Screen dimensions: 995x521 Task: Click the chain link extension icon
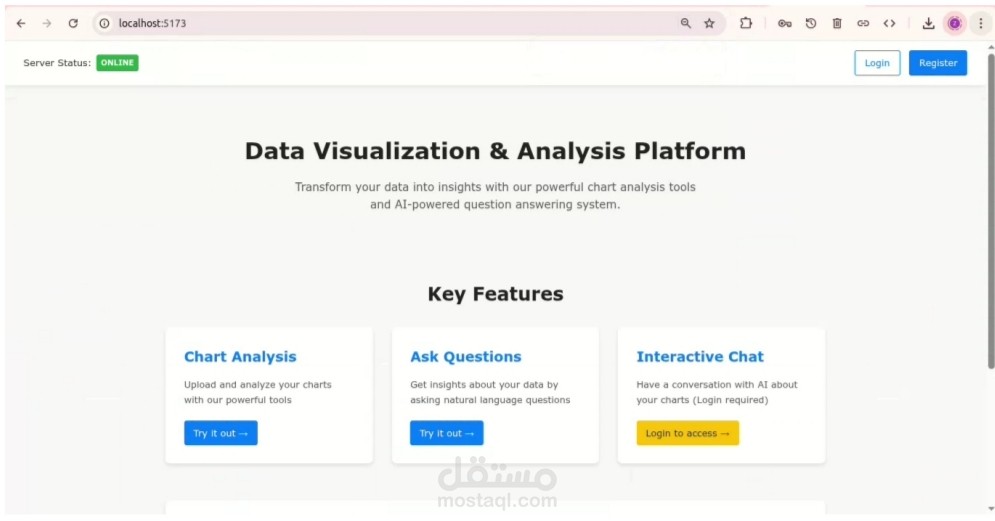[x=863, y=23]
